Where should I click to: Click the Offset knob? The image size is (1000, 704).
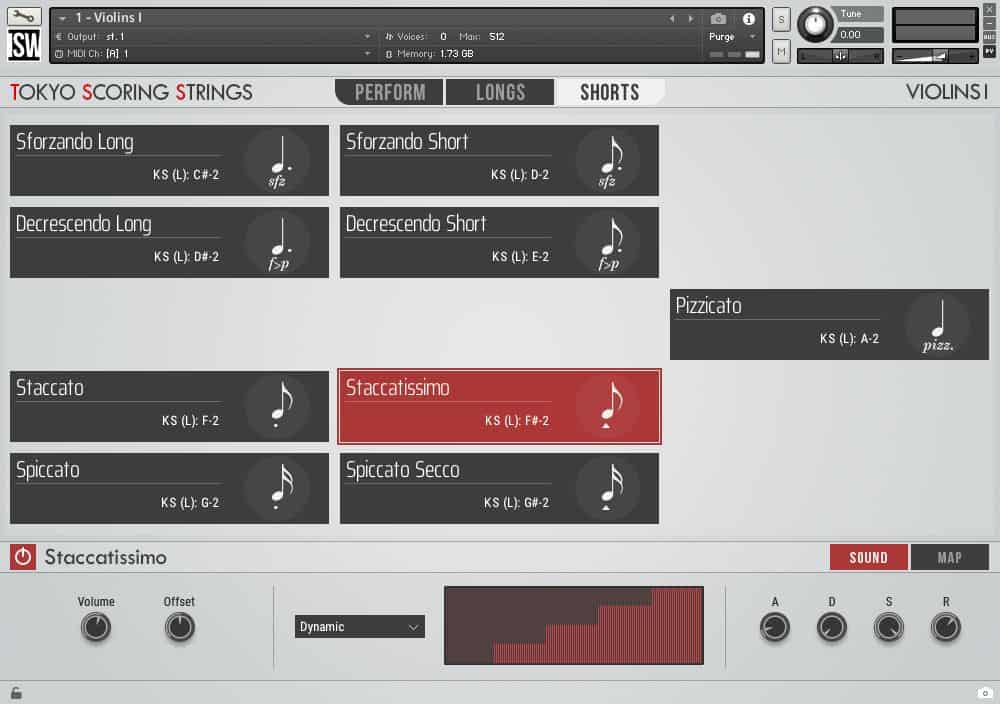pyautogui.click(x=179, y=627)
